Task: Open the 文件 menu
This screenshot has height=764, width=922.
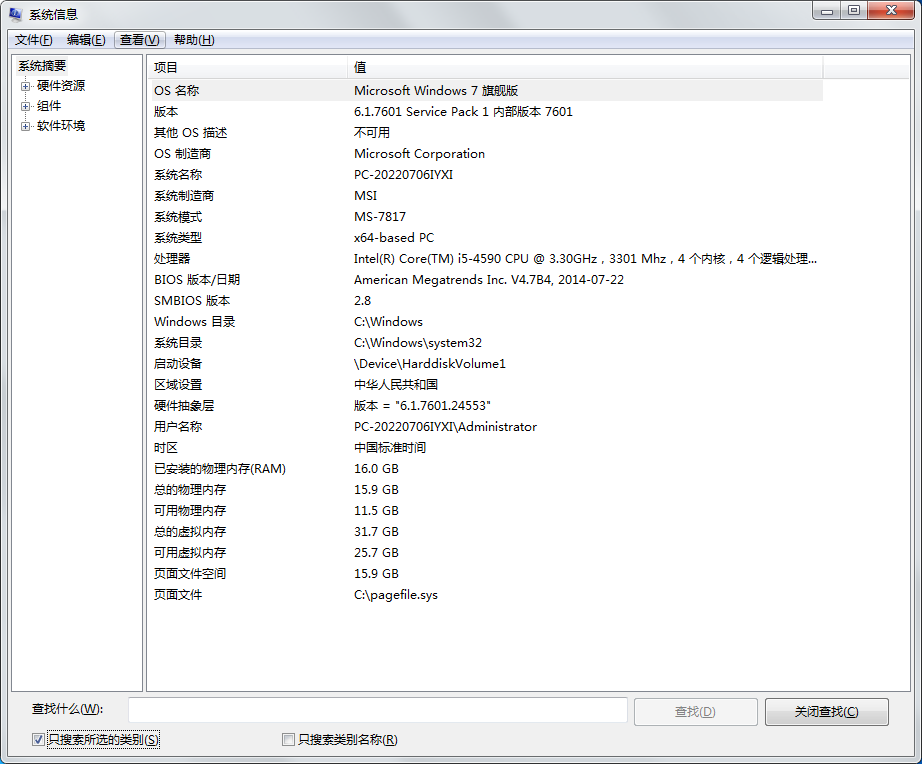Action: click(33, 40)
